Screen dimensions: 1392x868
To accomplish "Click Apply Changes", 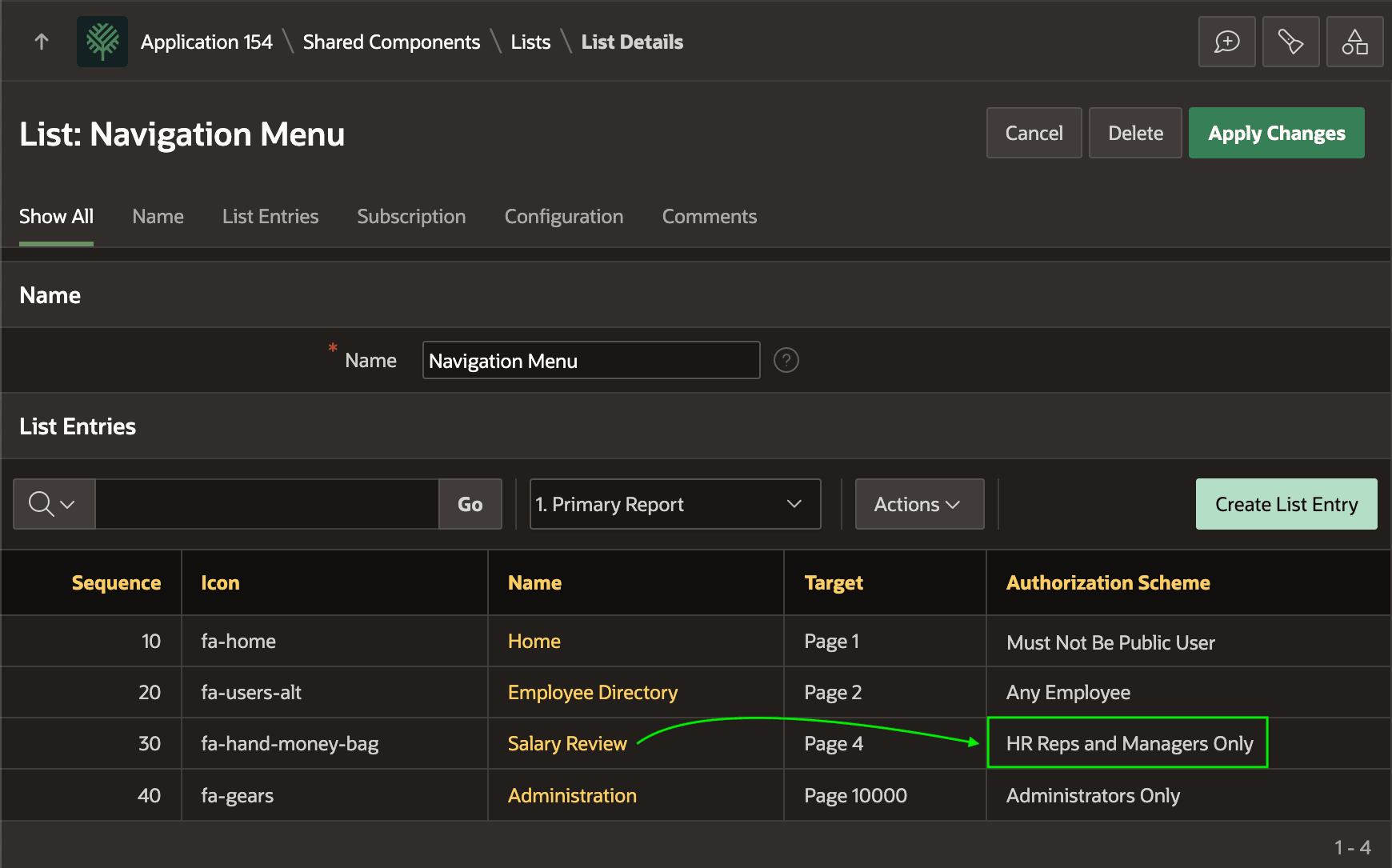I will (1276, 133).
